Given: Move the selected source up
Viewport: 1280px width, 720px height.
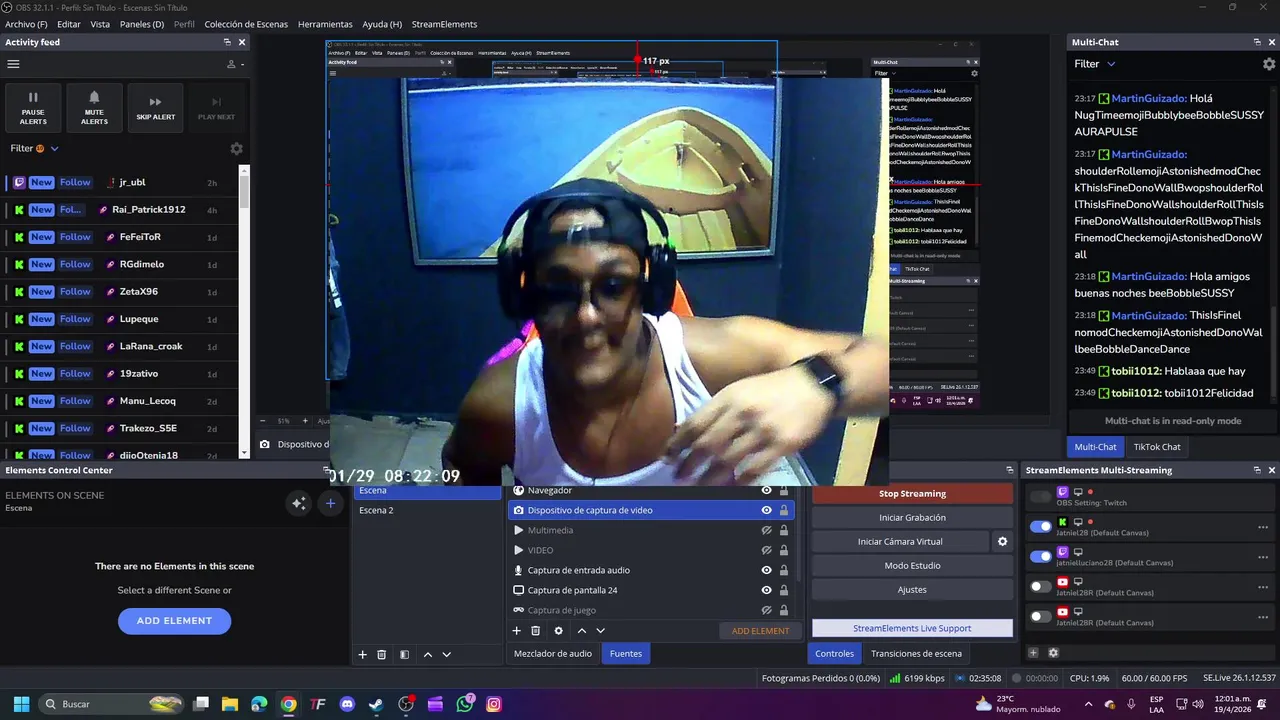Looking at the screenshot, I should coord(582,631).
